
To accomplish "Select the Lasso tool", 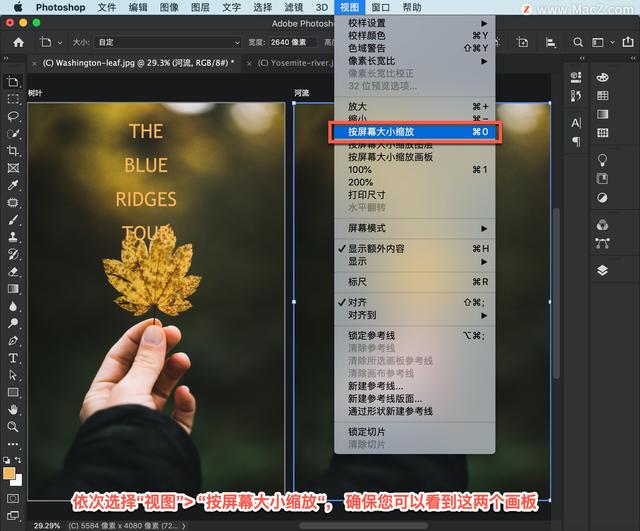I will (x=13, y=116).
